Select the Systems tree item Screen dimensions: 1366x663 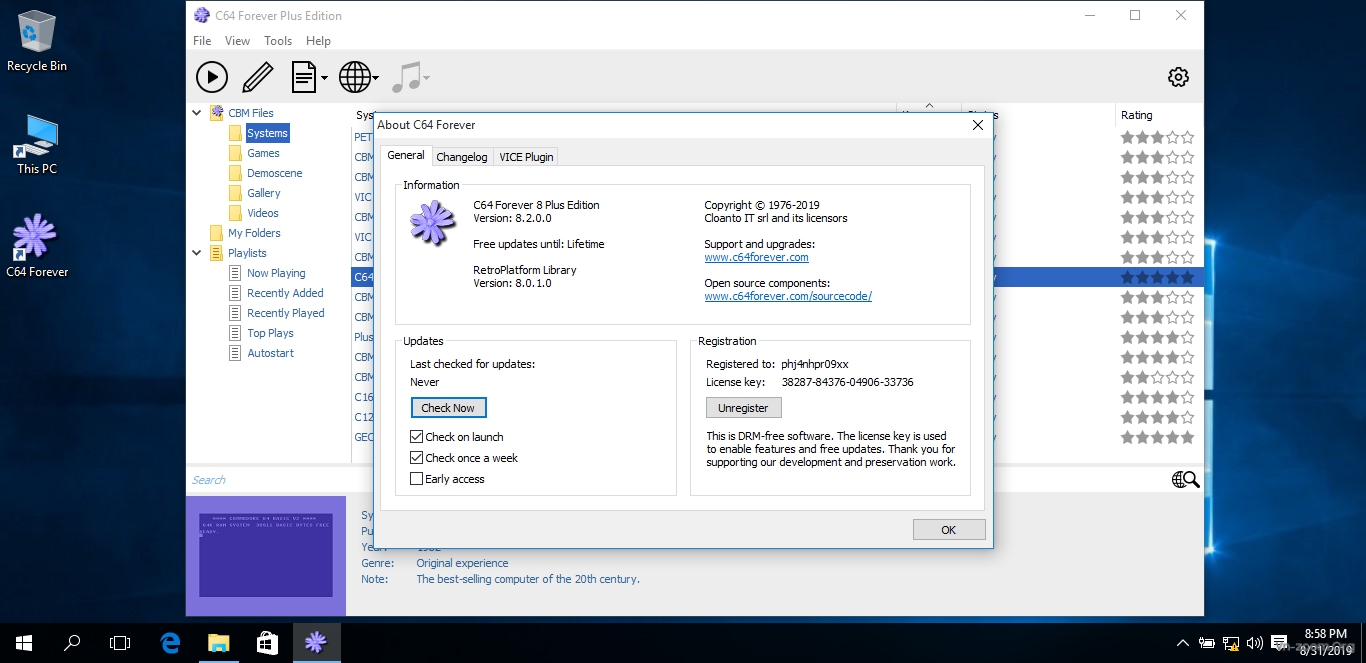point(267,133)
